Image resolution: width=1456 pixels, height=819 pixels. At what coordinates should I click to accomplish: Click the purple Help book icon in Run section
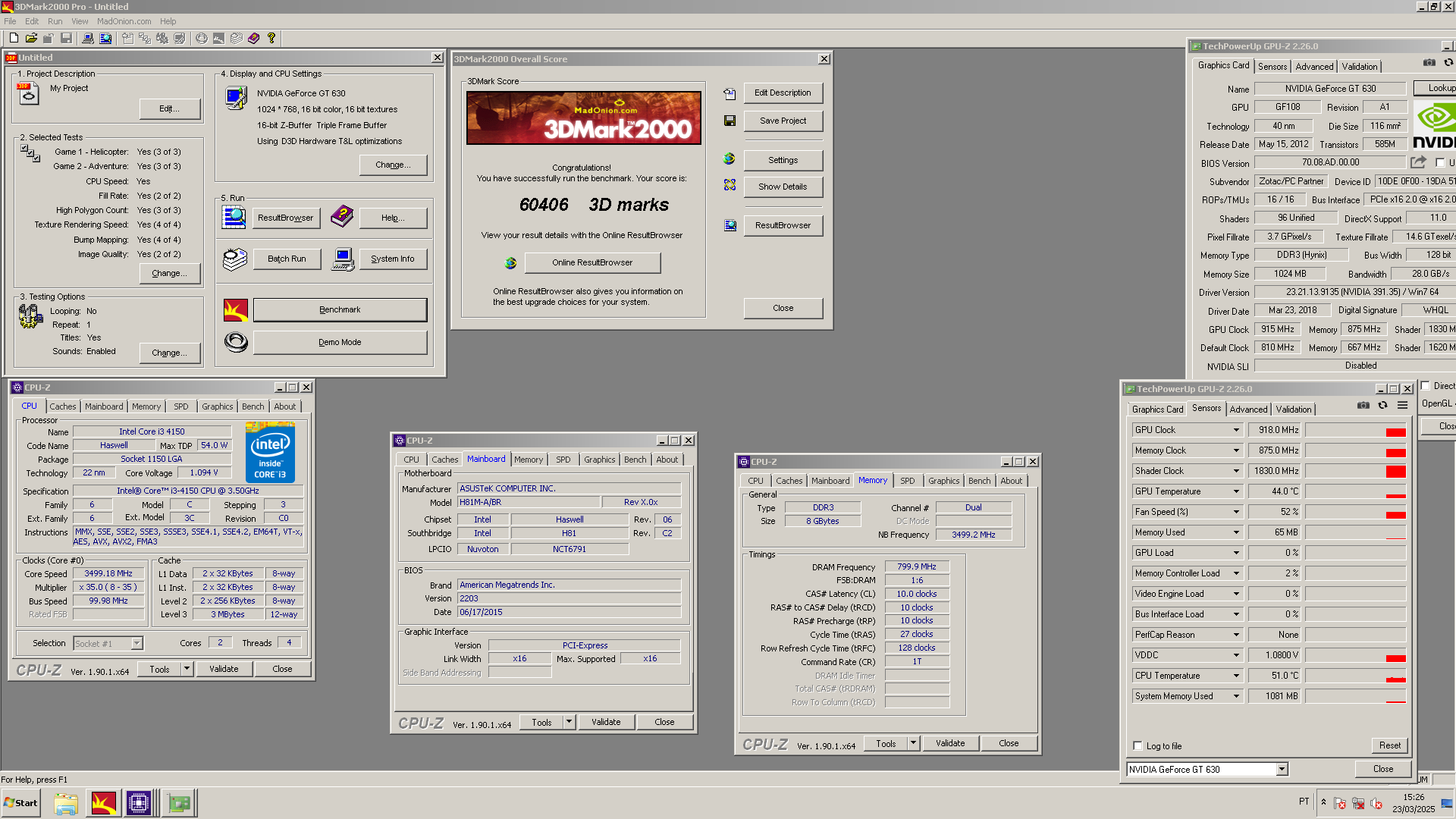(342, 216)
